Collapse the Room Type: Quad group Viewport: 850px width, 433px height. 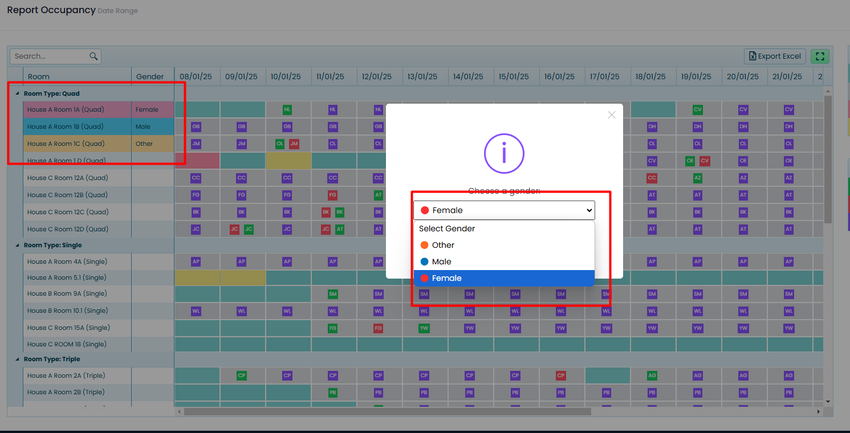pyautogui.click(x=17, y=93)
